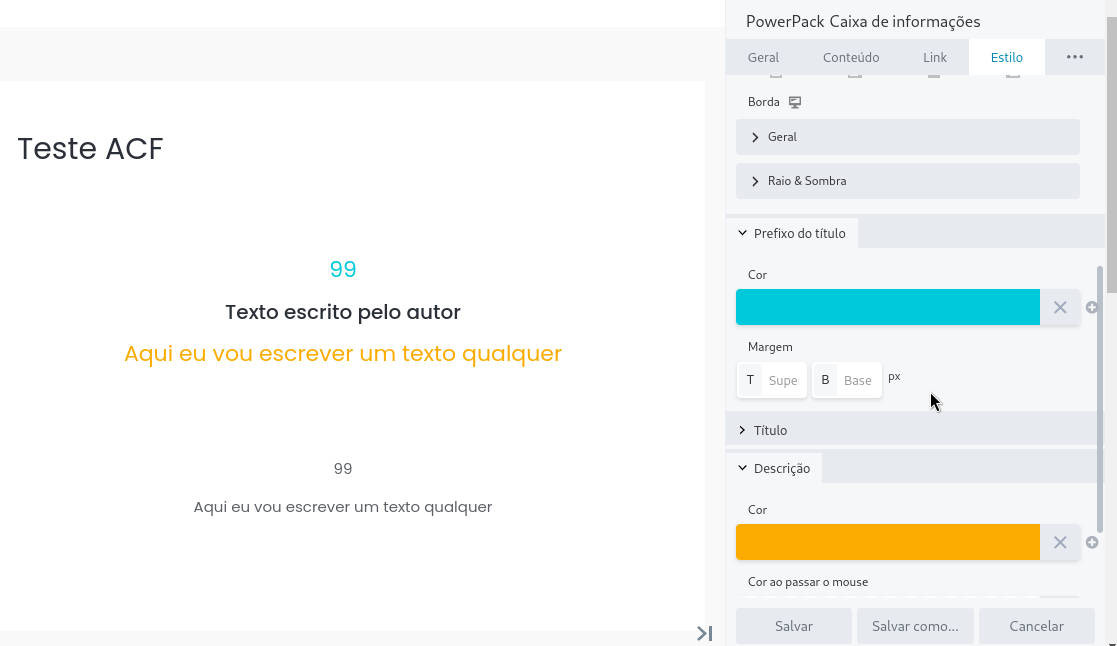Viewport: 1117px width, 646px height.
Task: Click plus icon beside the cyan color field
Action: pos(1091,307)
